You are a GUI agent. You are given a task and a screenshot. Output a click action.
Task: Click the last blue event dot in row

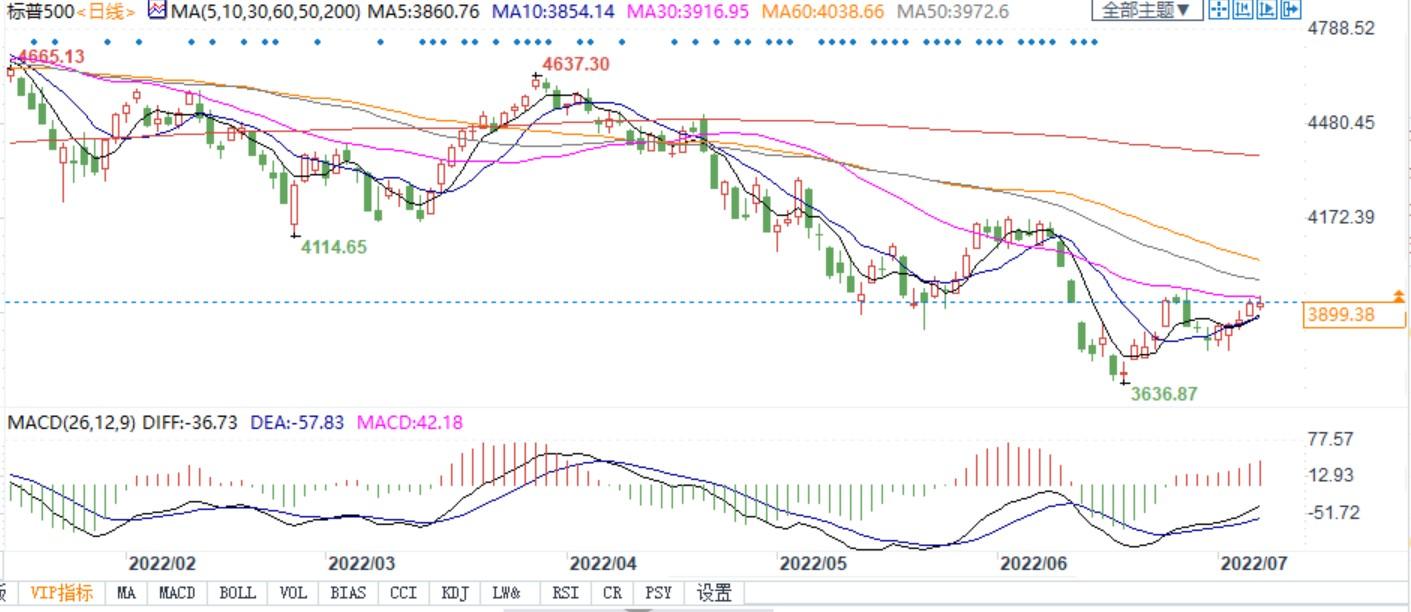1095,42
